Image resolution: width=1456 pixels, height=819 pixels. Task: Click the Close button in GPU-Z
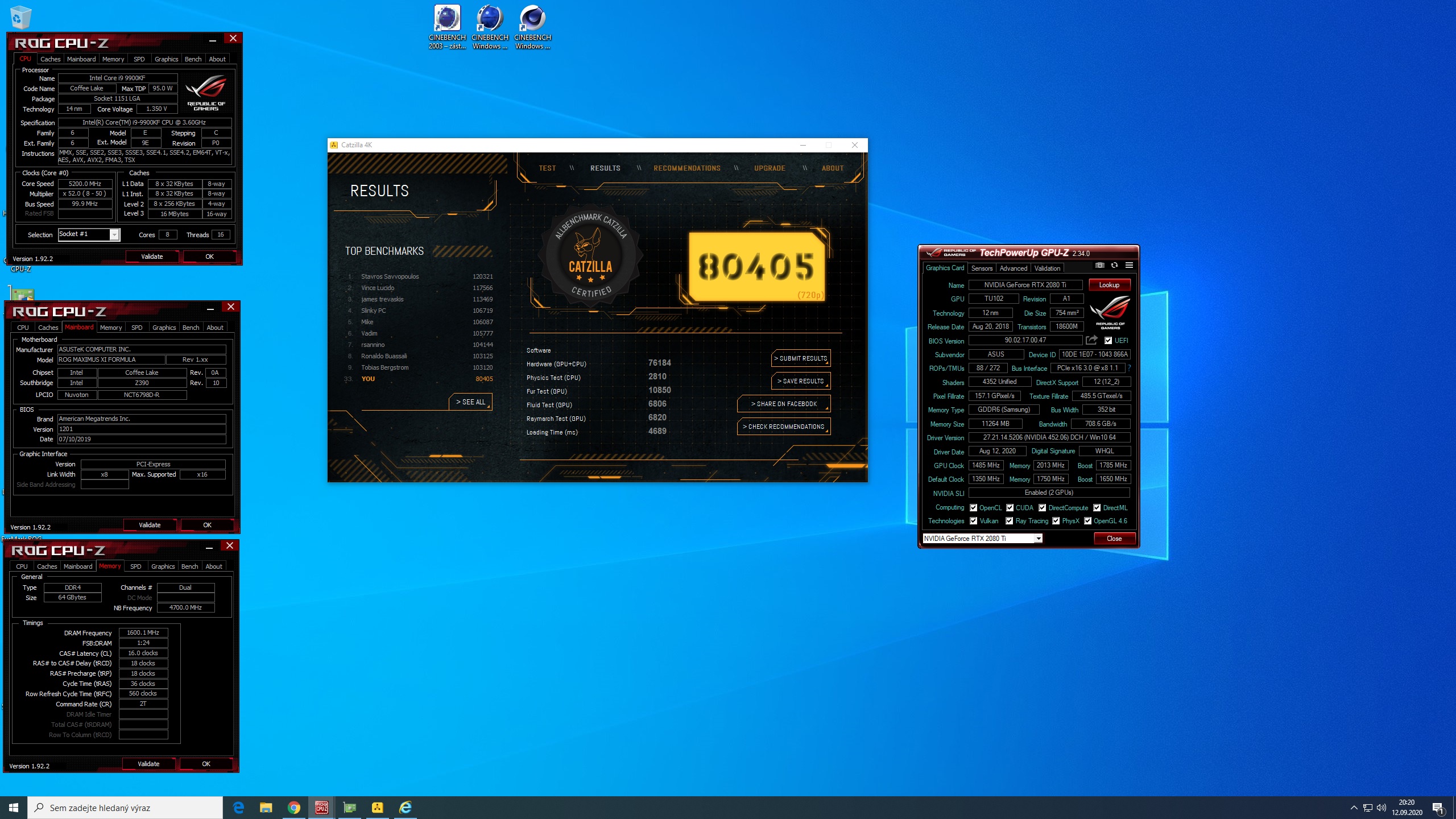(1114, 538)
